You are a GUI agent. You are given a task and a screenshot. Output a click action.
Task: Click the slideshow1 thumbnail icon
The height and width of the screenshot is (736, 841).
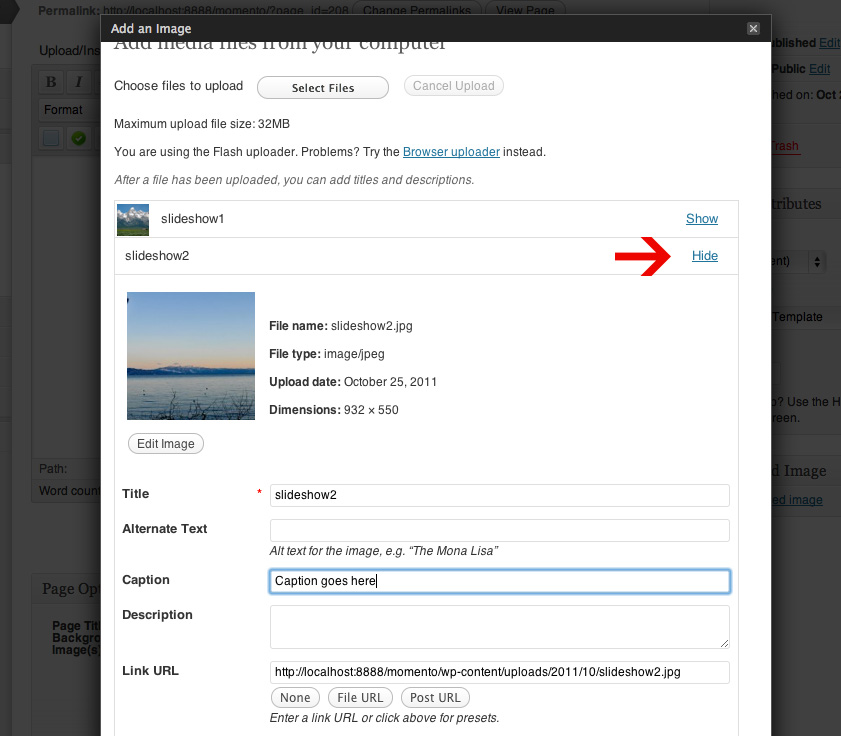click(133, 219)
